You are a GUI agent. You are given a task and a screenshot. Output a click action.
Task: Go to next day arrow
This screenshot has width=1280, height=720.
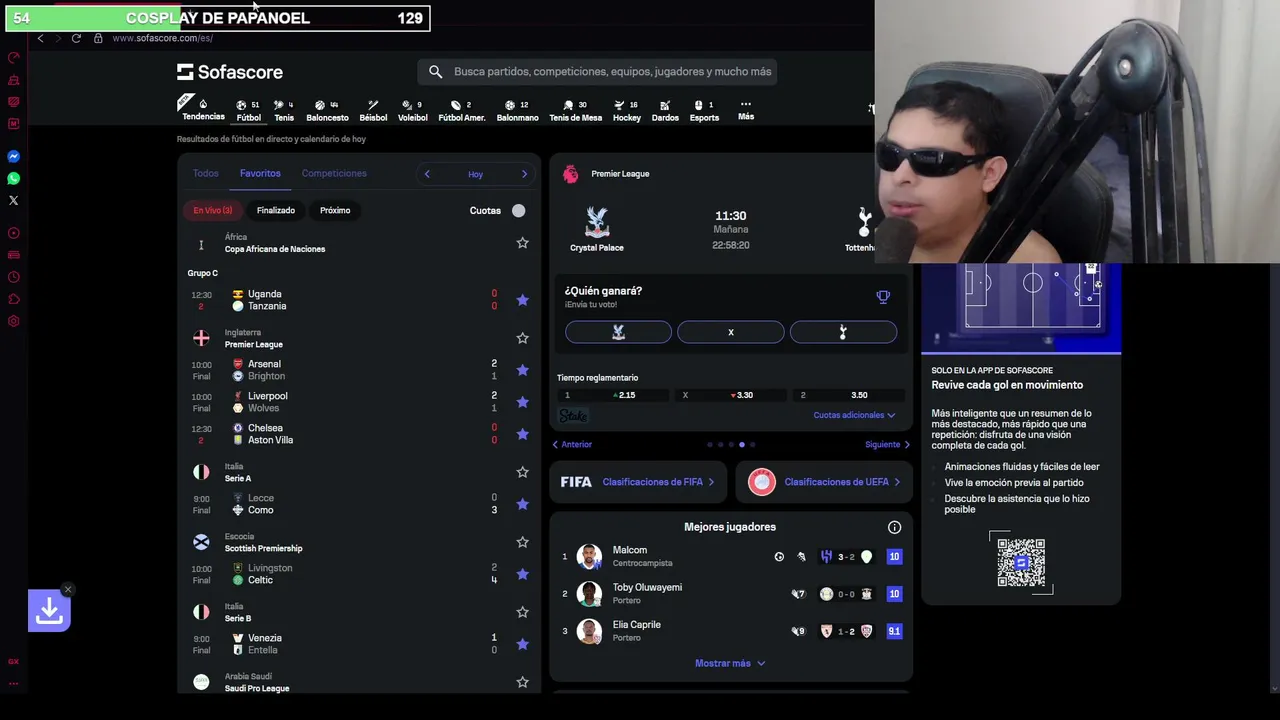524,174
